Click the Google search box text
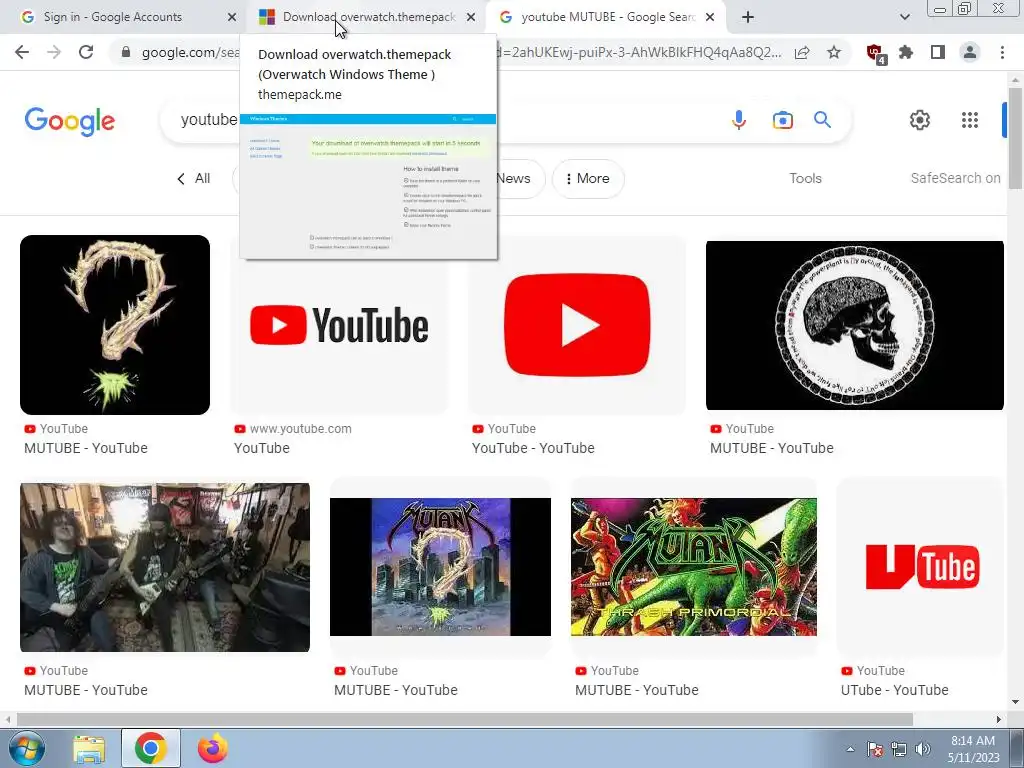Viewport: 1024px width, 768px height. 209,120
